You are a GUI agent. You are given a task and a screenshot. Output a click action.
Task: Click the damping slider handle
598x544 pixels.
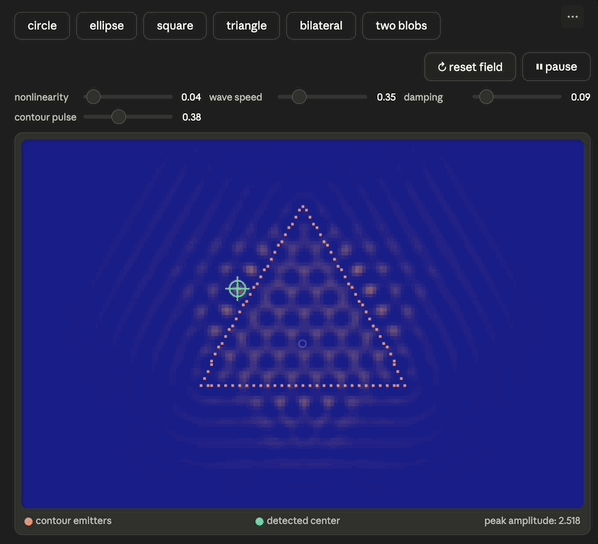tap(486, 97)
